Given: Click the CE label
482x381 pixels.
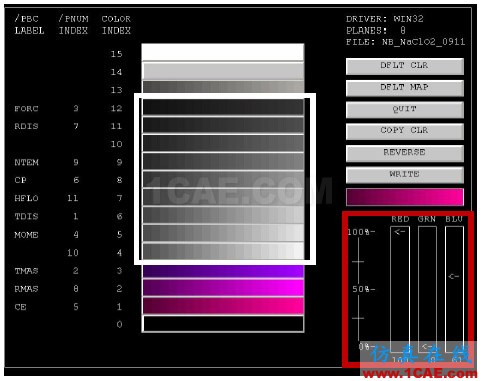Looking at the screenshot, I should [20, 307].
